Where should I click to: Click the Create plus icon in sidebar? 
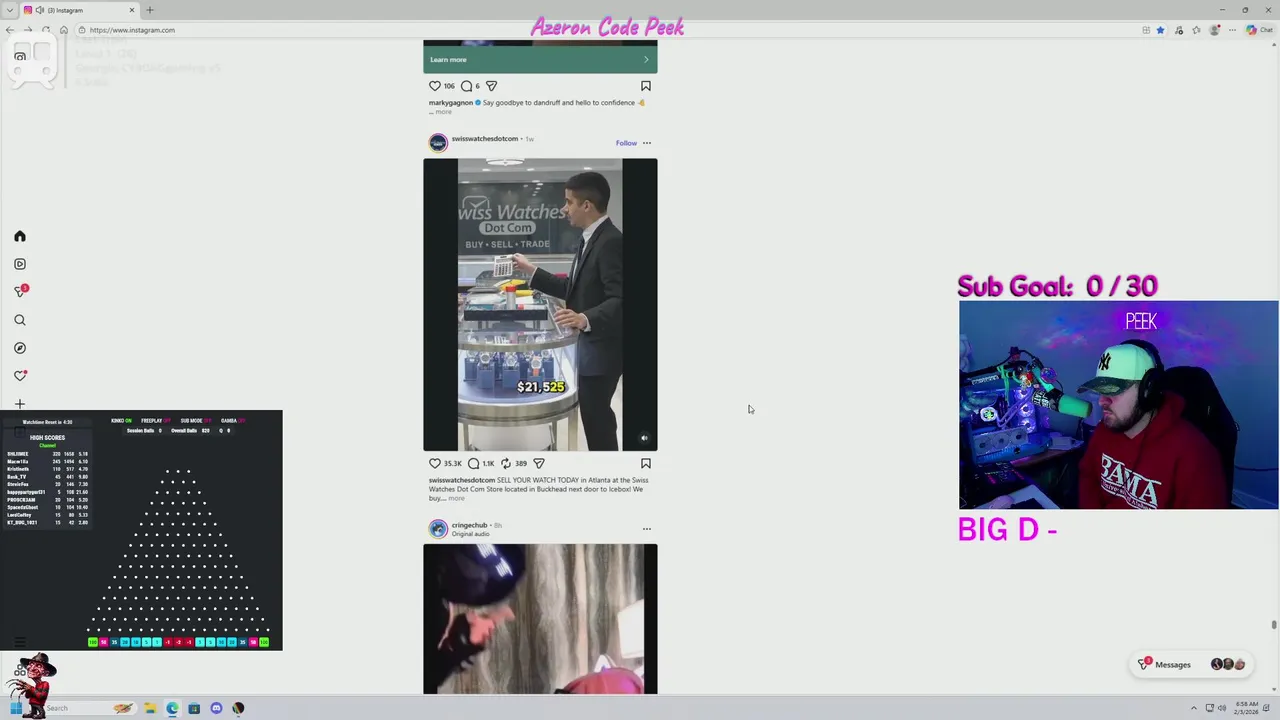point(19,404)
